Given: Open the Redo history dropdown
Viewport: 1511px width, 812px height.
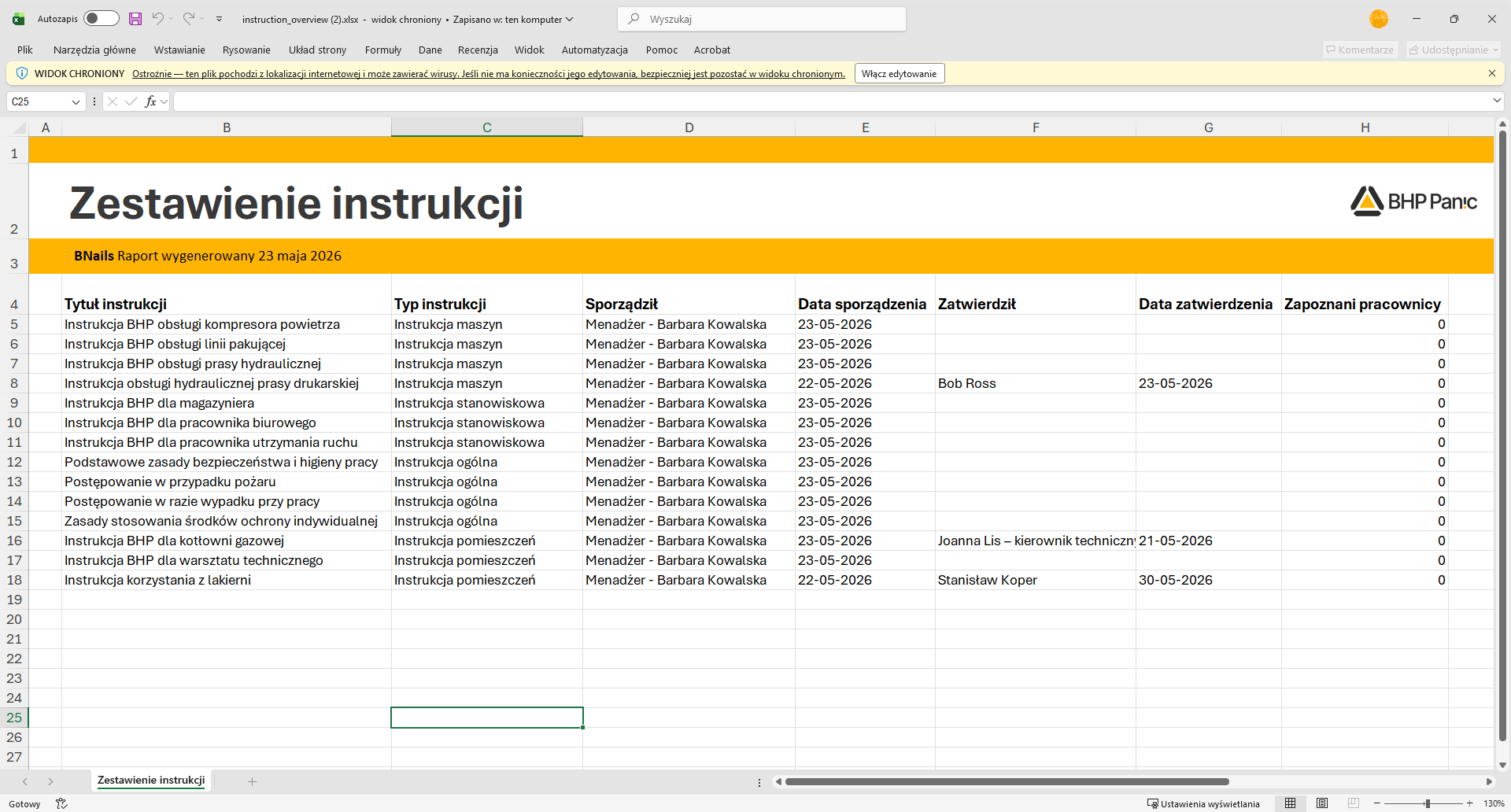Looking at the screenshot, I should tap(202, 19).
